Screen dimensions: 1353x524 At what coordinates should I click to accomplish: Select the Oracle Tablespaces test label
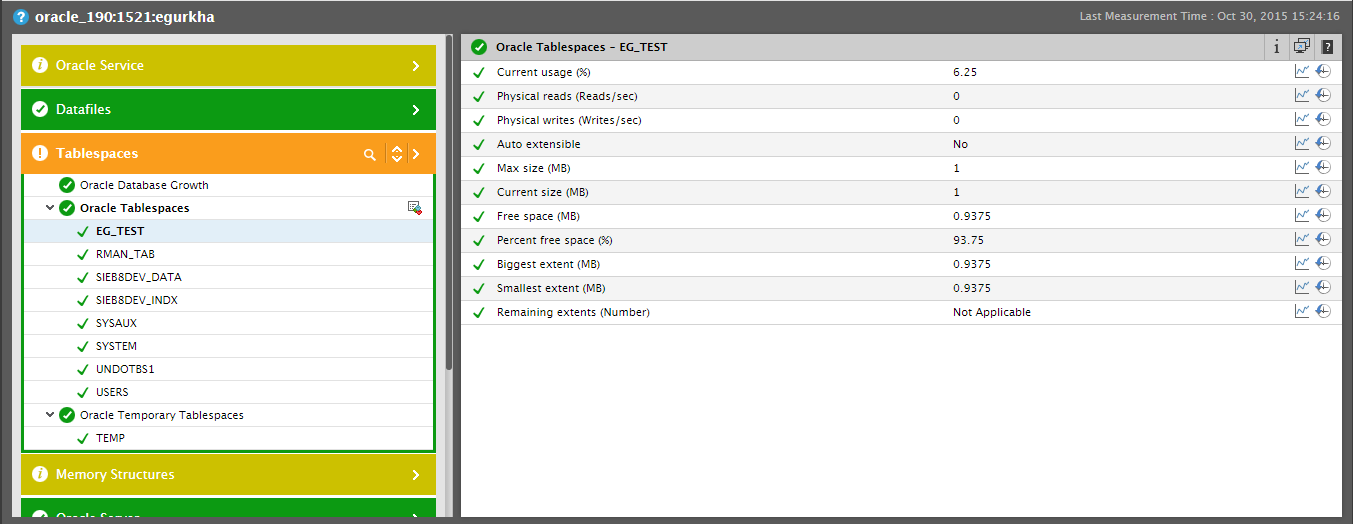point(134,208)
